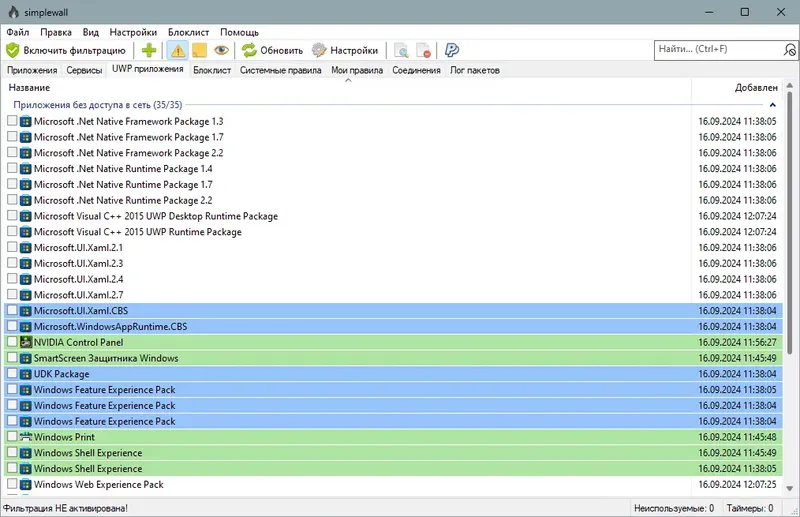Click icon of Microsoft.UI.Xaml.2.7 row
800x517 pixels.
(26, 294)
